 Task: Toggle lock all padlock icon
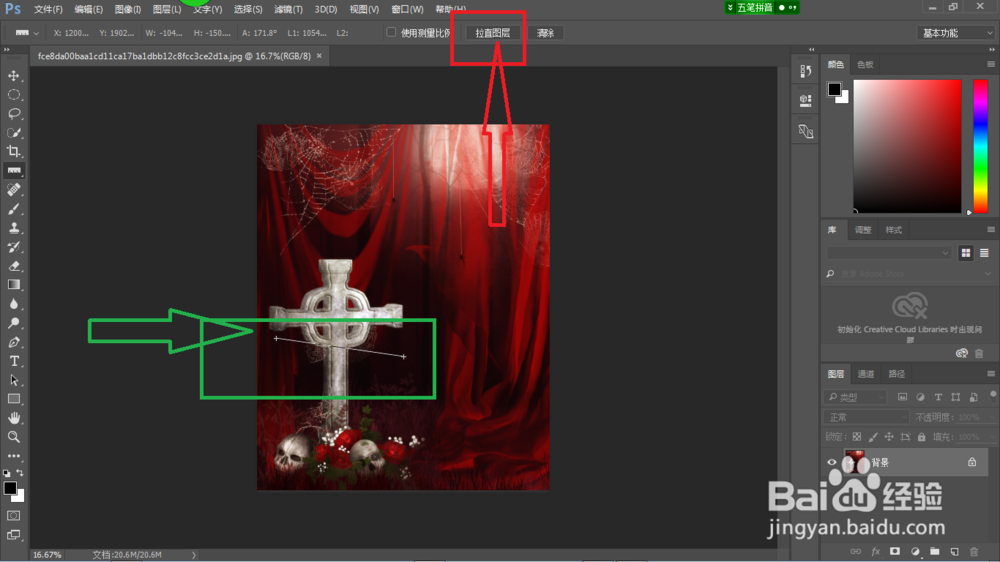point(922,437)
